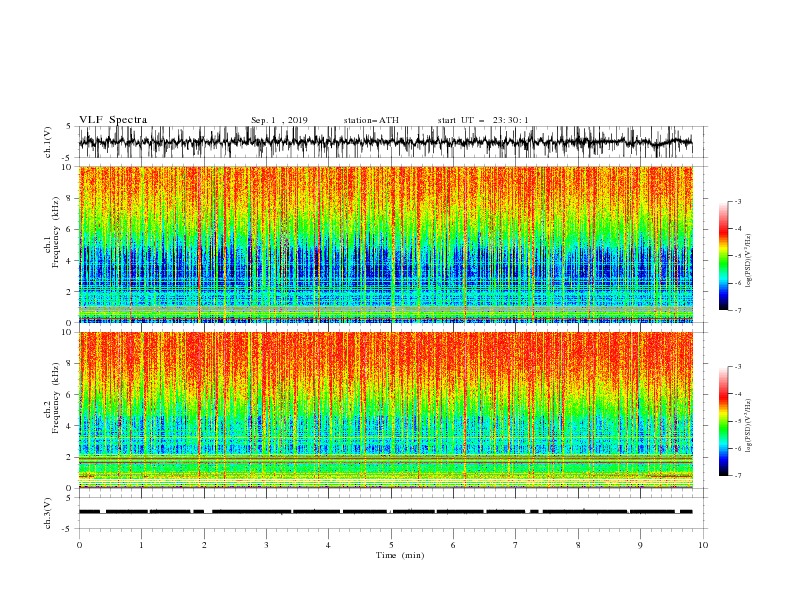Click the "5" tick on ch.3(V) axis
The width and height of the screenshot is (792, 612).
[x=69, y=497]
